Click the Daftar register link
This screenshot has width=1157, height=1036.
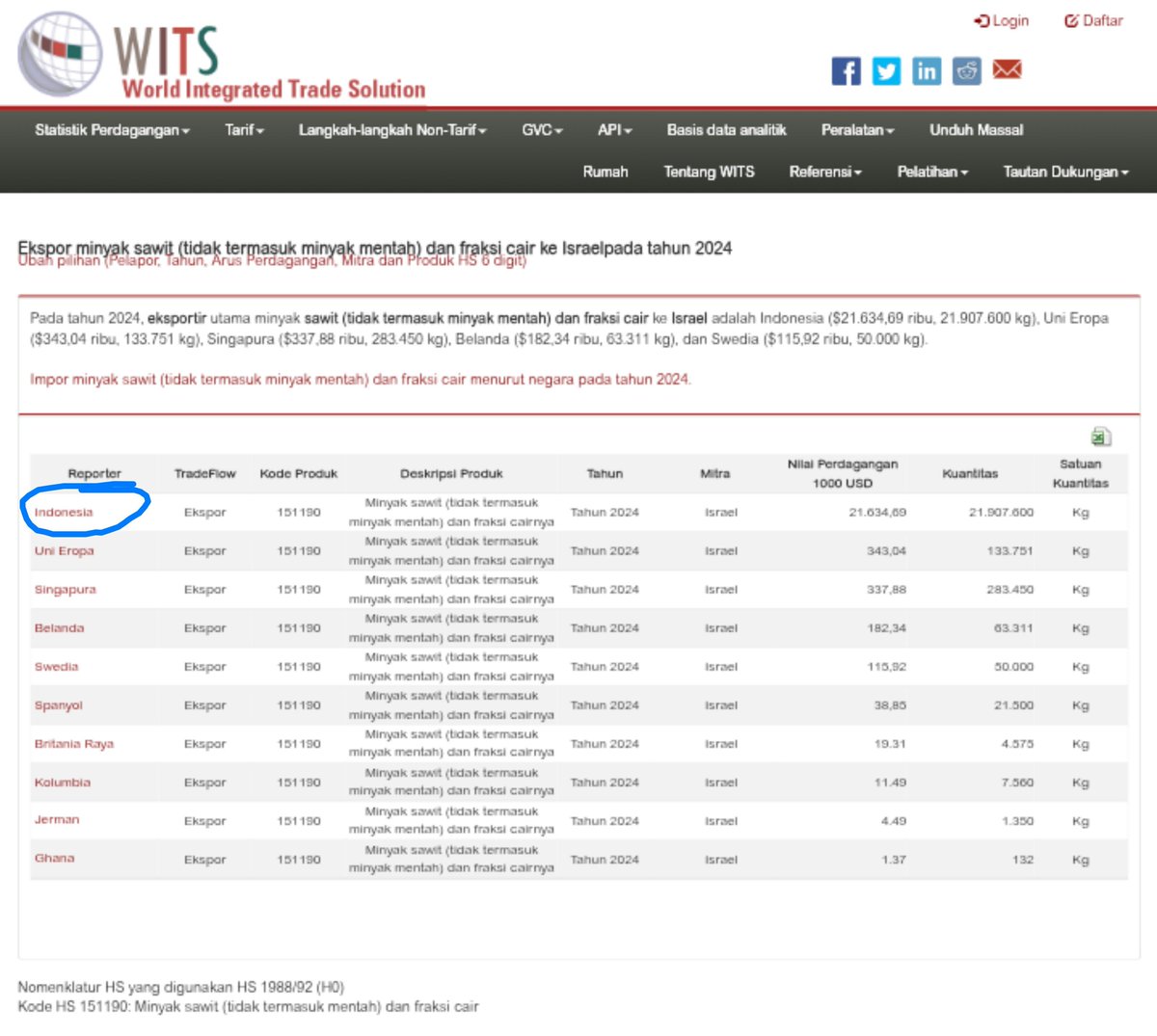click(1093, 20)
